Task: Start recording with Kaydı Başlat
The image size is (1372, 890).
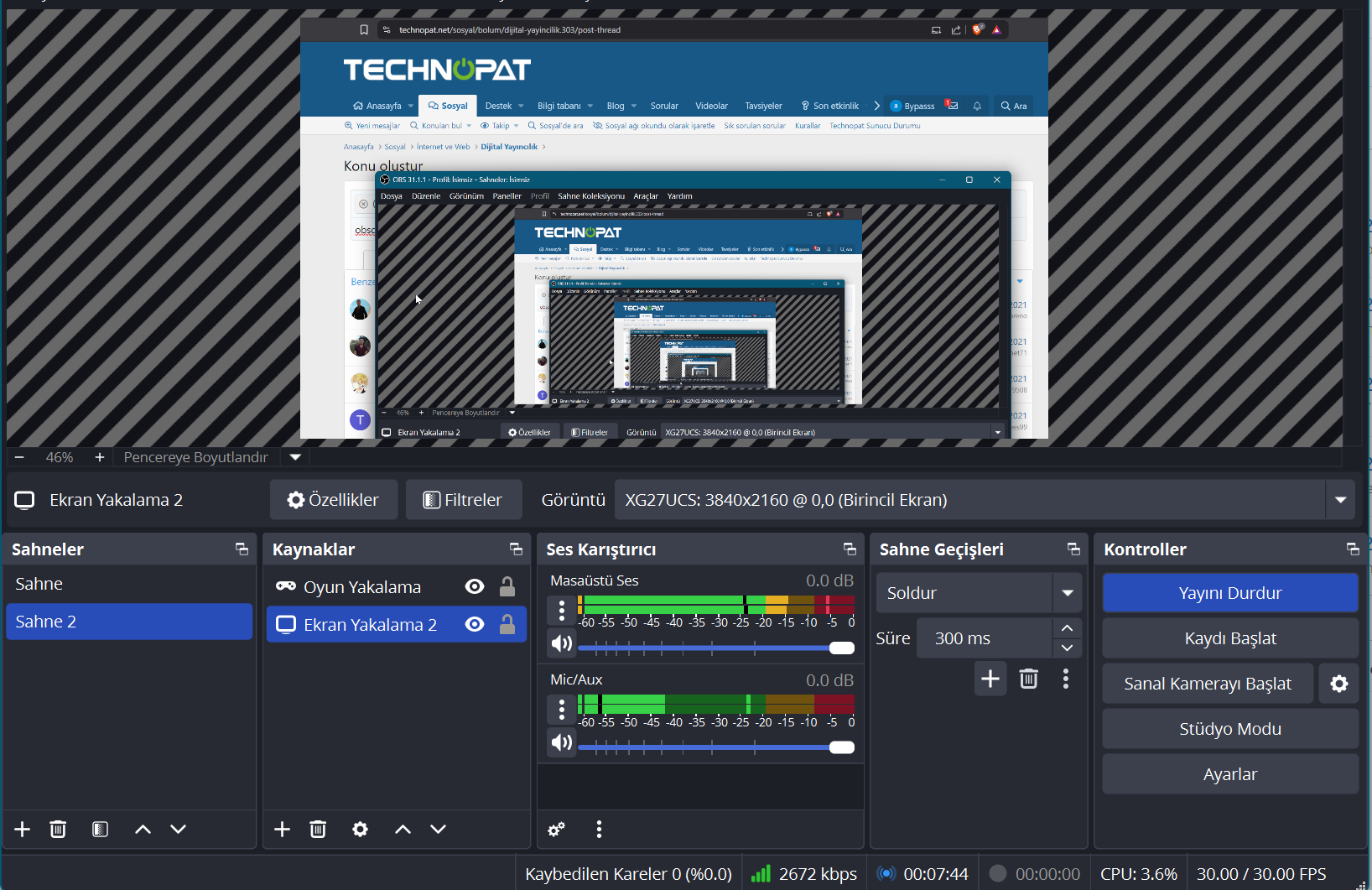Action: [1230, 638]
